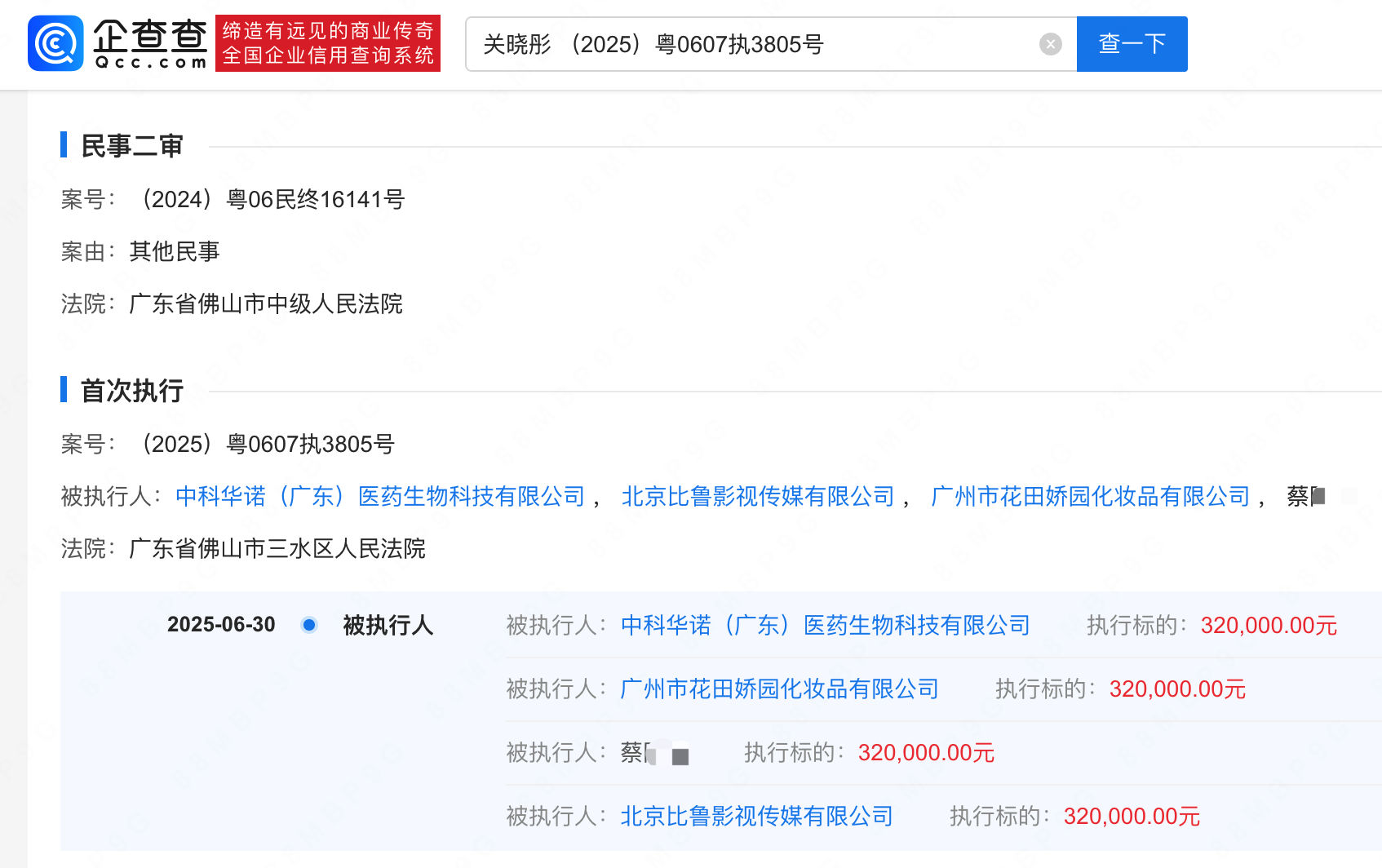The image size is (1382, 868).
Task: Click 320,000.00元 amount in the 蔡 row
Action: [x=926, y=752]
